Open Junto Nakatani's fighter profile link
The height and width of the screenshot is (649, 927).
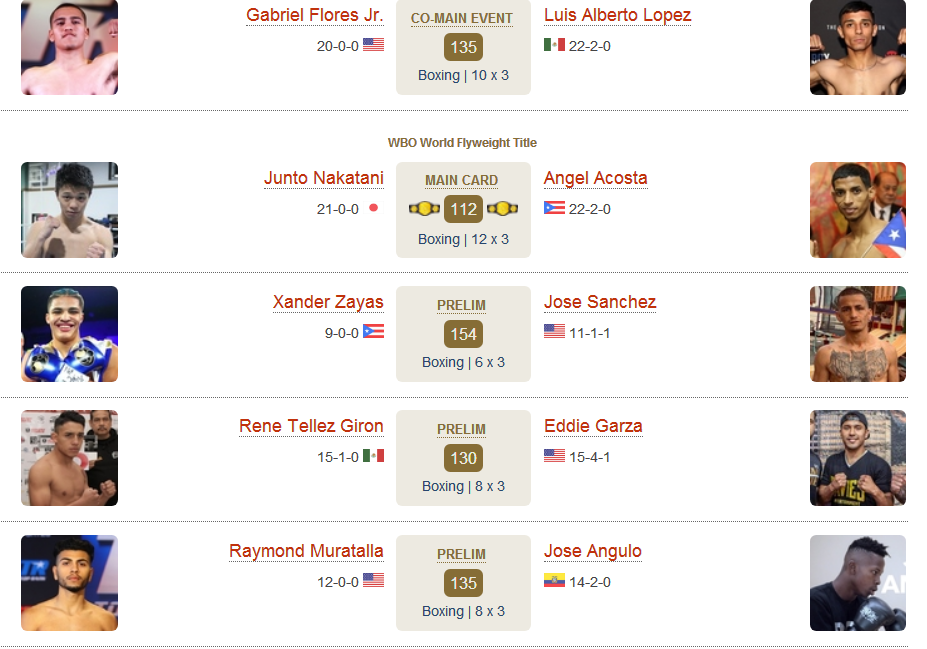pyautogui.click(x=324, y=178)
